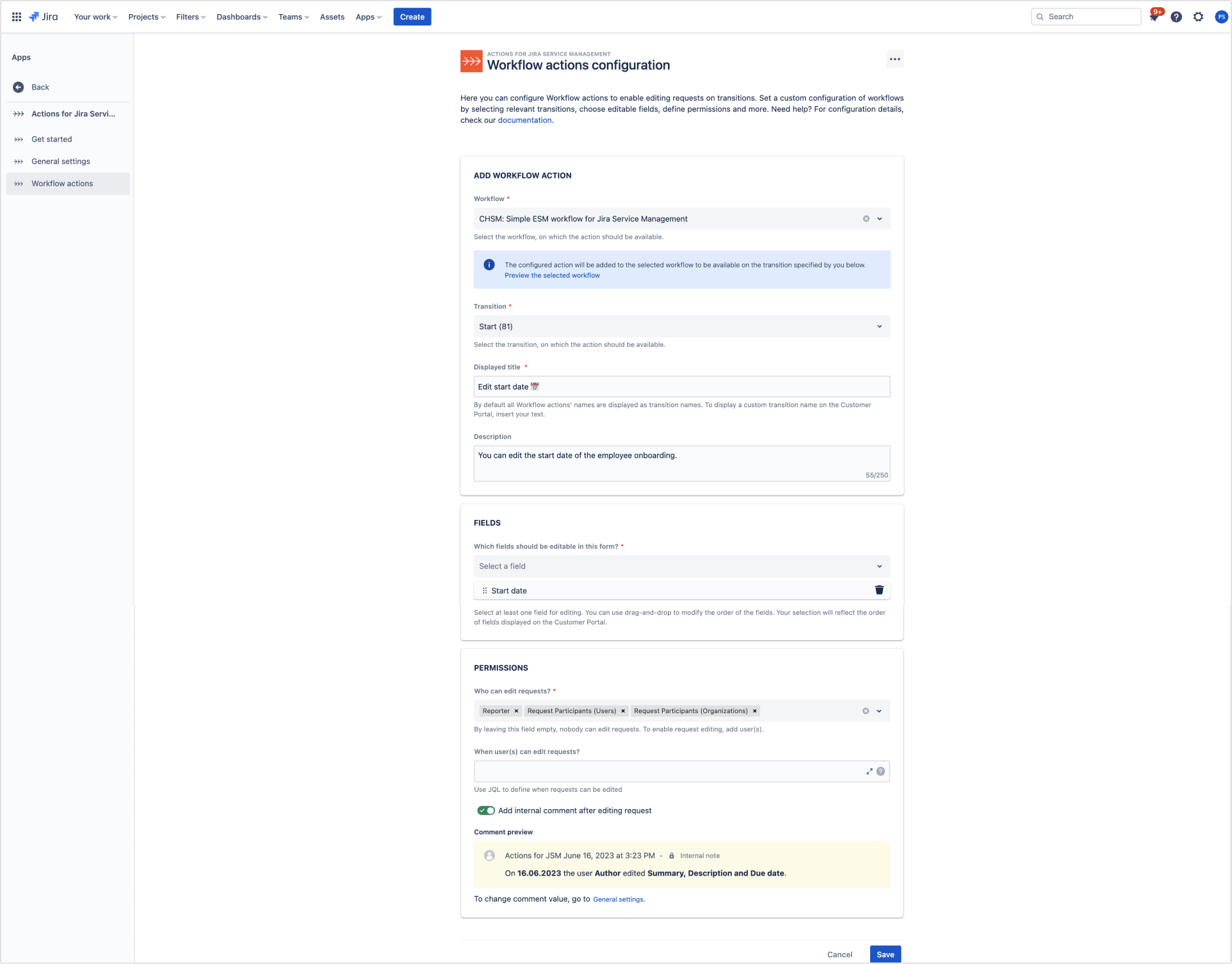The width and height of the screenshot is (1232, 964).
Task: Open the Select a field dropdown
Action: pos(682,566)
